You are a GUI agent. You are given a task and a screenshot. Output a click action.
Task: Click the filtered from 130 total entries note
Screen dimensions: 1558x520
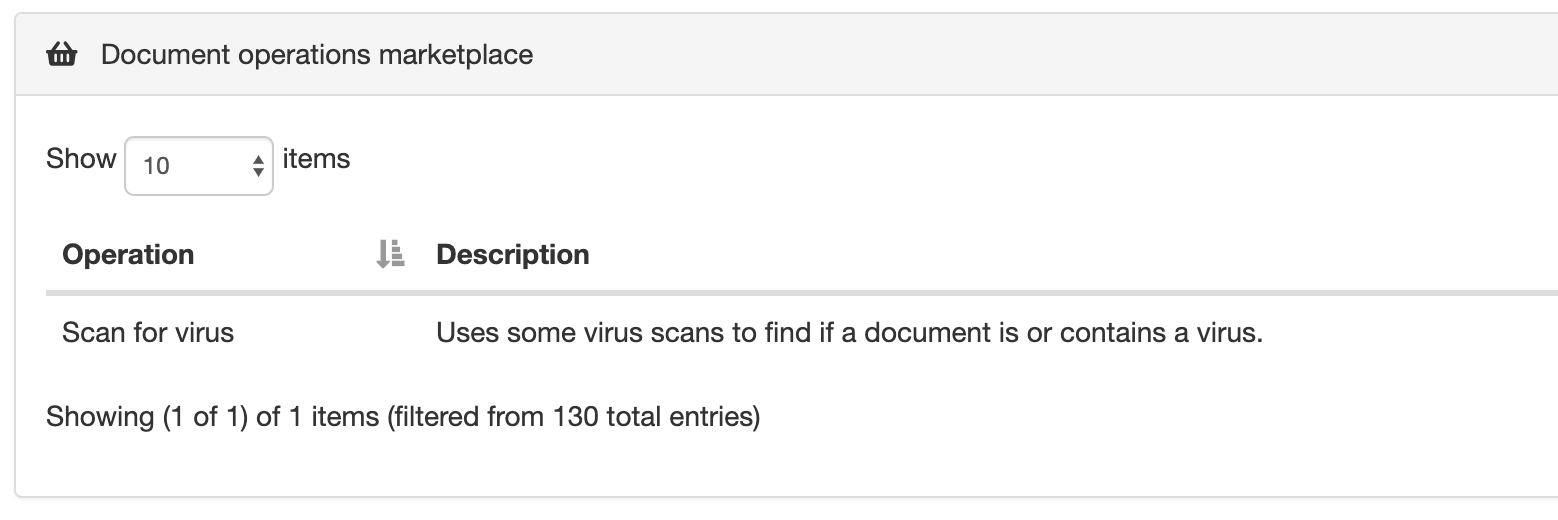click(574, 416)
